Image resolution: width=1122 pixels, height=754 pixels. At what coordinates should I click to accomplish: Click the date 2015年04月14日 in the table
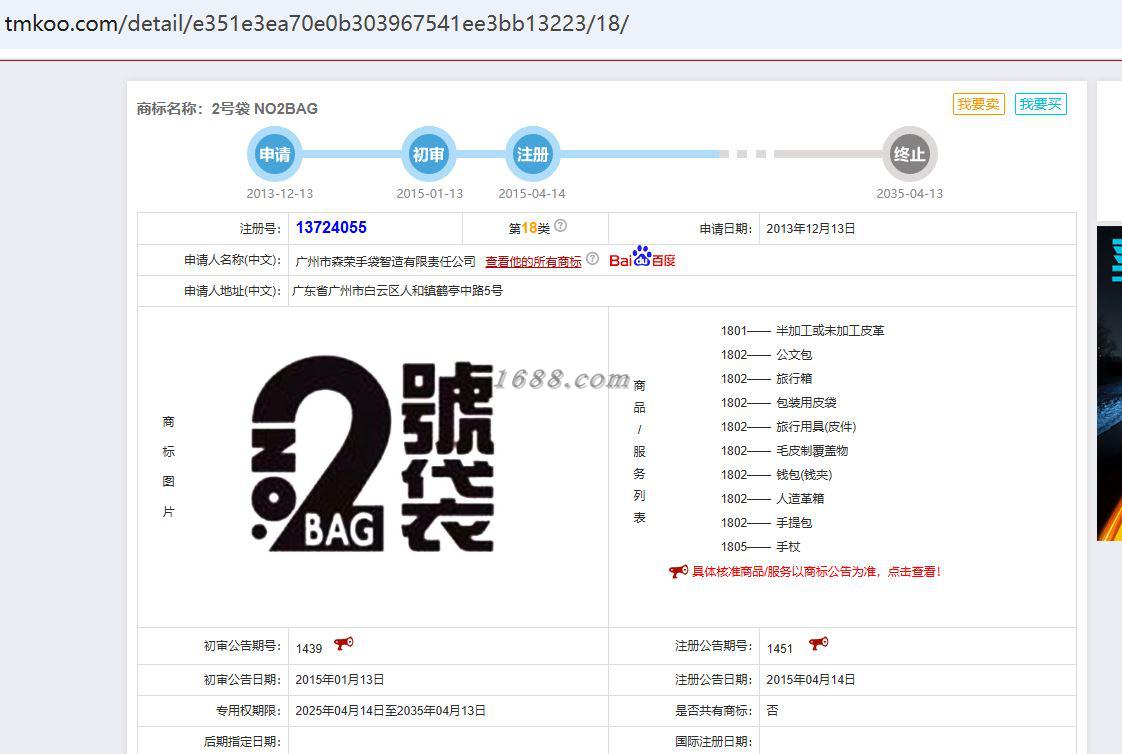[x=811, y=680]
